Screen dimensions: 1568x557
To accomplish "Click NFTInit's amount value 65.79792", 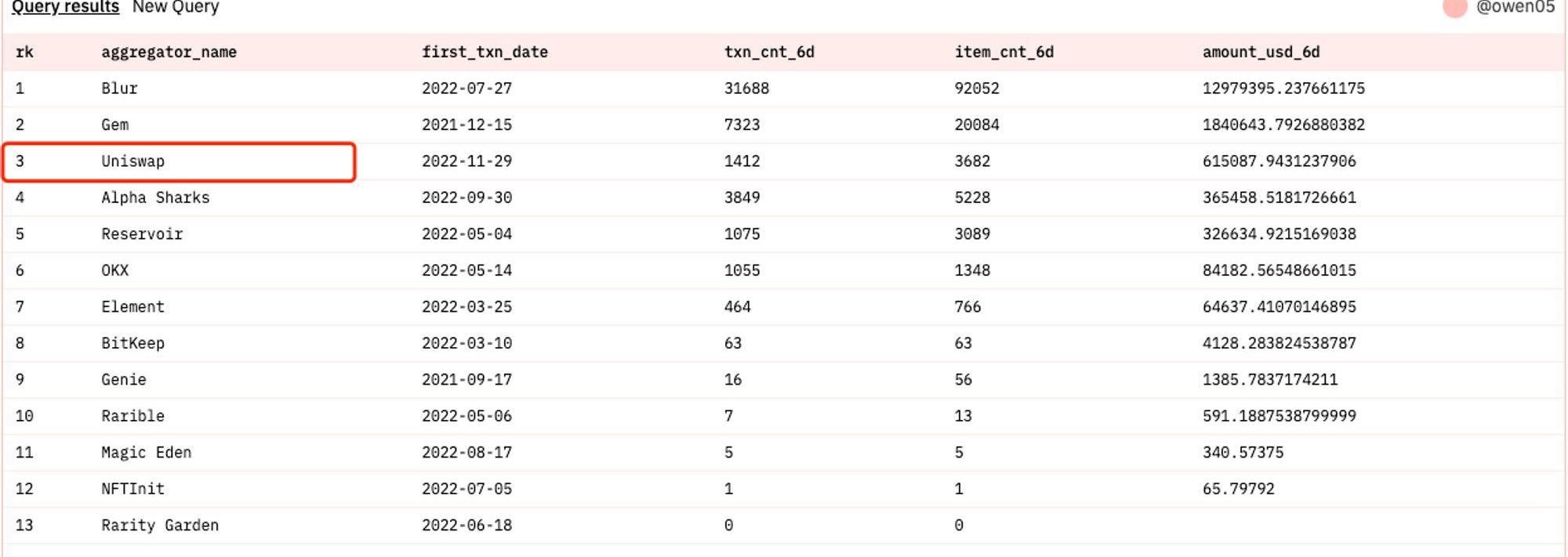I will (1238, 489).
